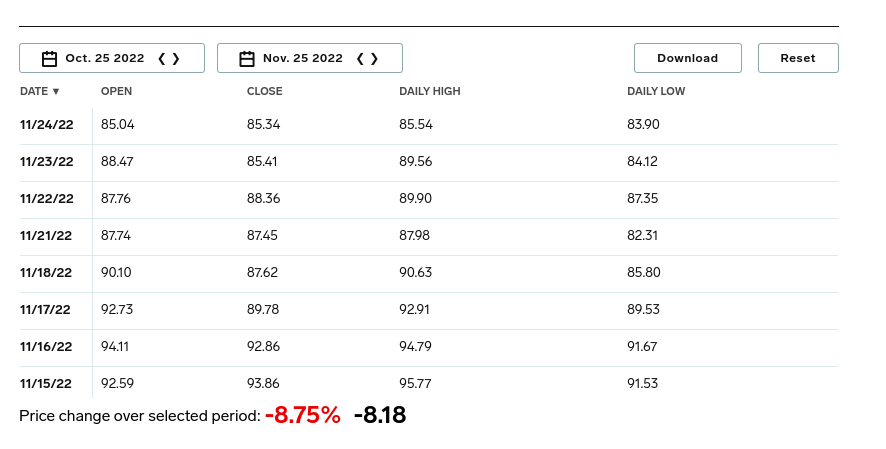Click the Download button
The image size is (886, 449).
click(x=688, y=58)
